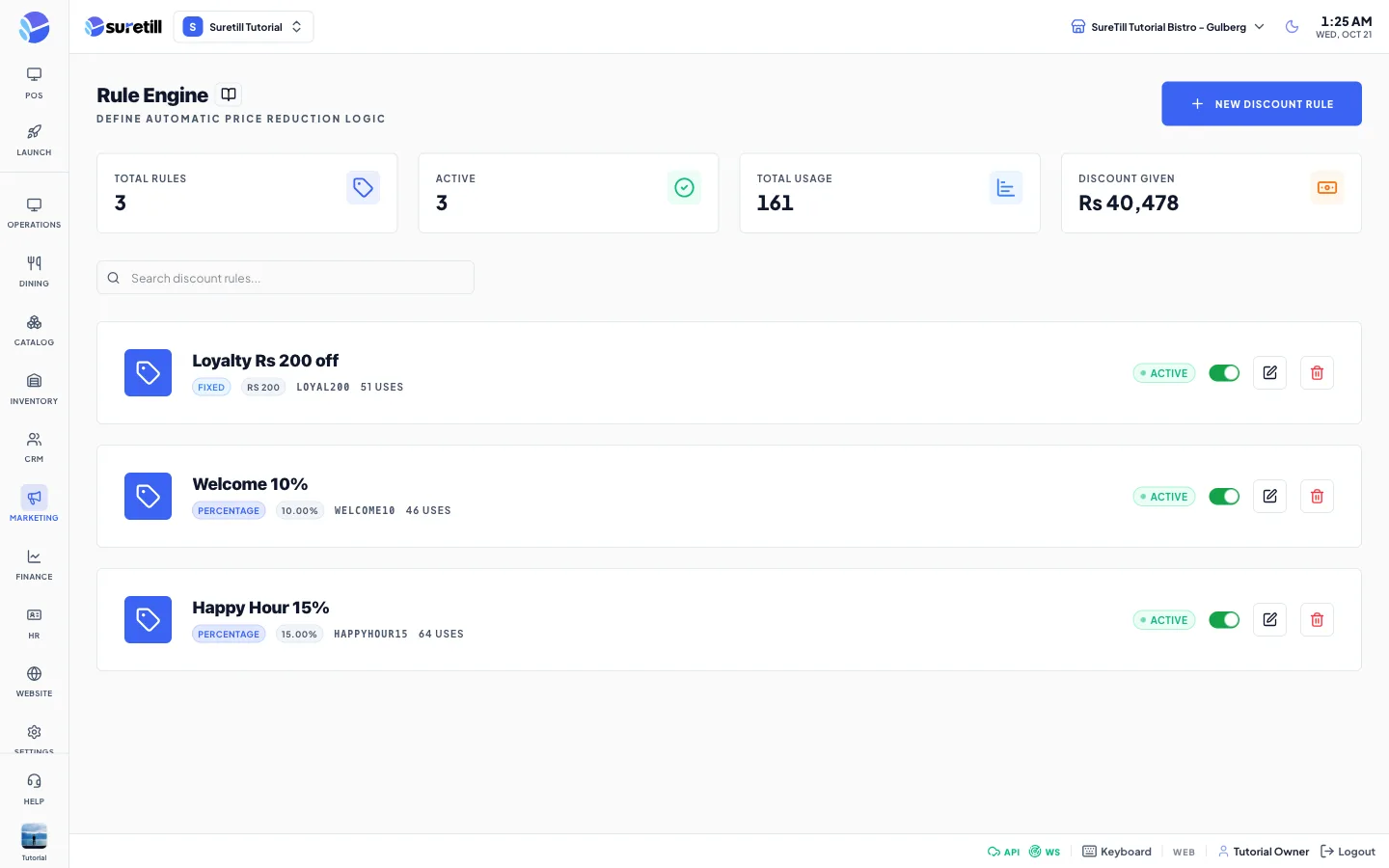Click the HAPPYHOUR15 code text
Image resolution: width=1389 pixels, height=868 pixels.
click(370, 635)
